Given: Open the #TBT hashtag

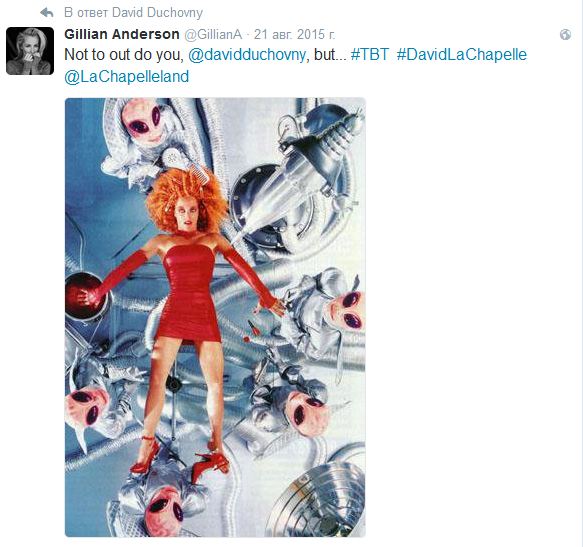Looking at the screenshot, I should point(370,55).
